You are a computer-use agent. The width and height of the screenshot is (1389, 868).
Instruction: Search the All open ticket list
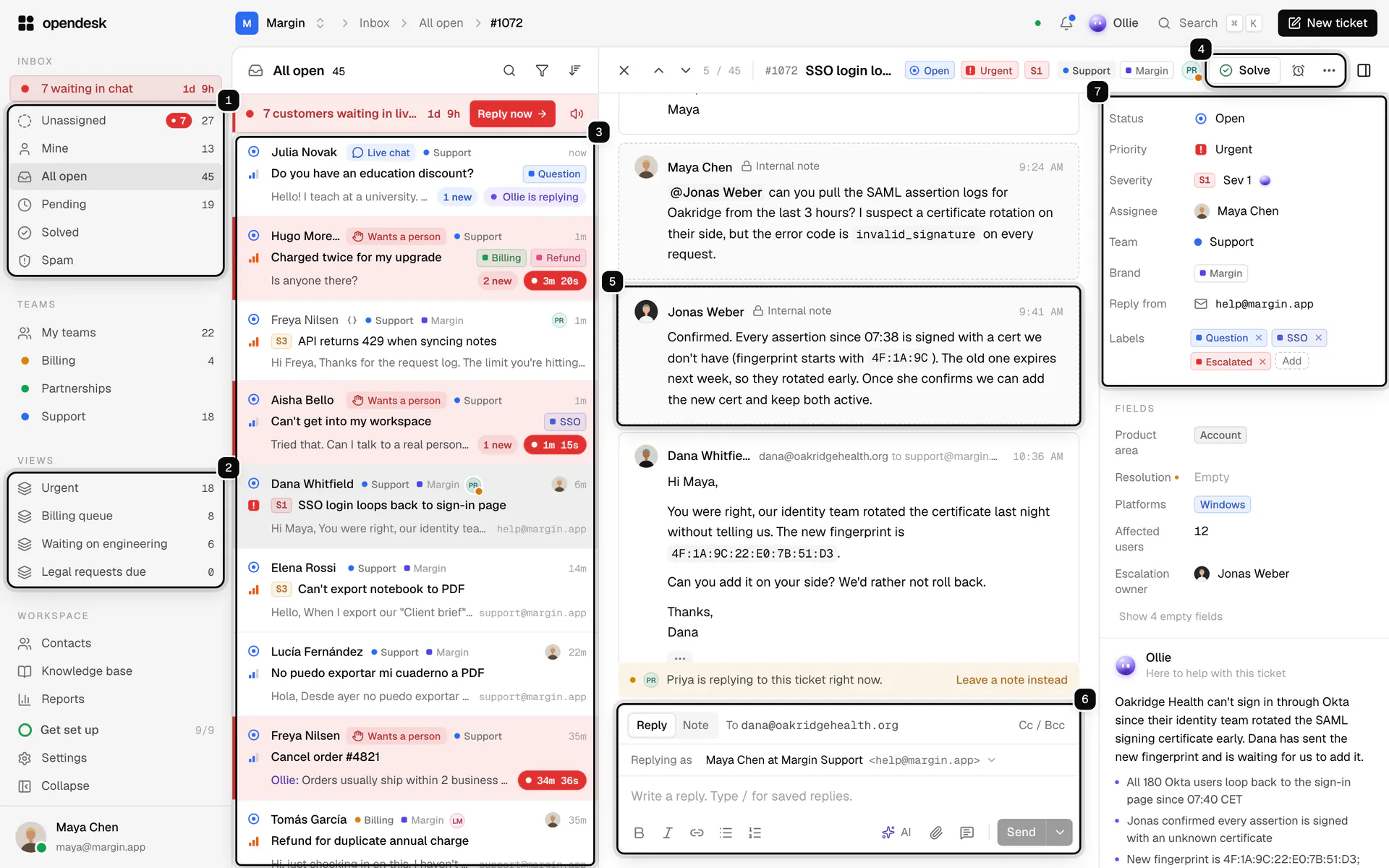[509, 70]
